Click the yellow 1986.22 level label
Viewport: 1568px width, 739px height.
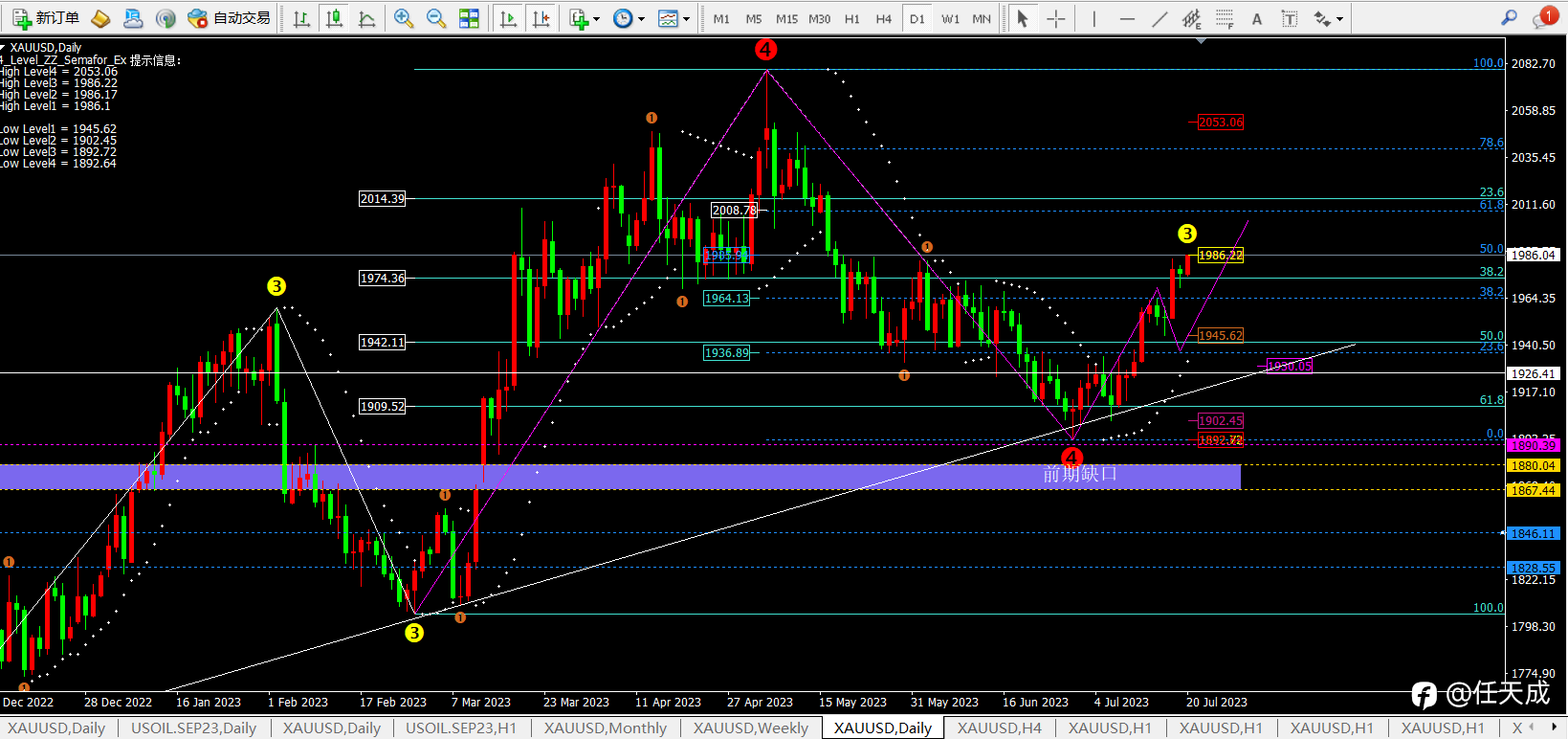coord(1221,256)
